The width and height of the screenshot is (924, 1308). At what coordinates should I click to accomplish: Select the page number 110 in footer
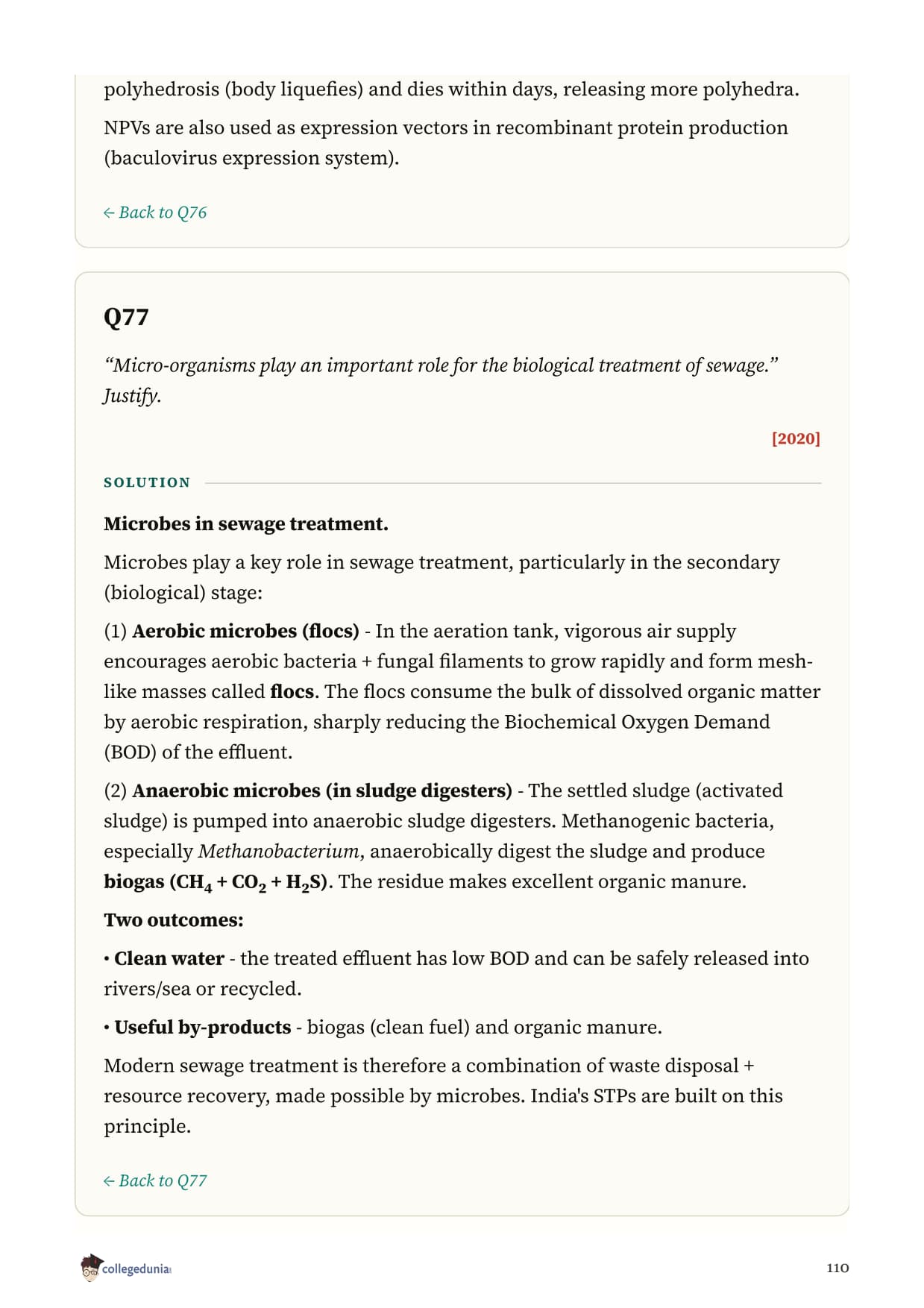[837, 1268]
